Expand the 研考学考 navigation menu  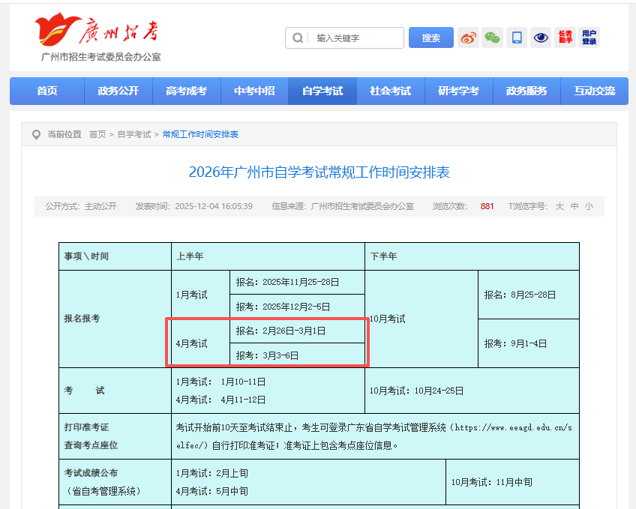coord(458,91)
